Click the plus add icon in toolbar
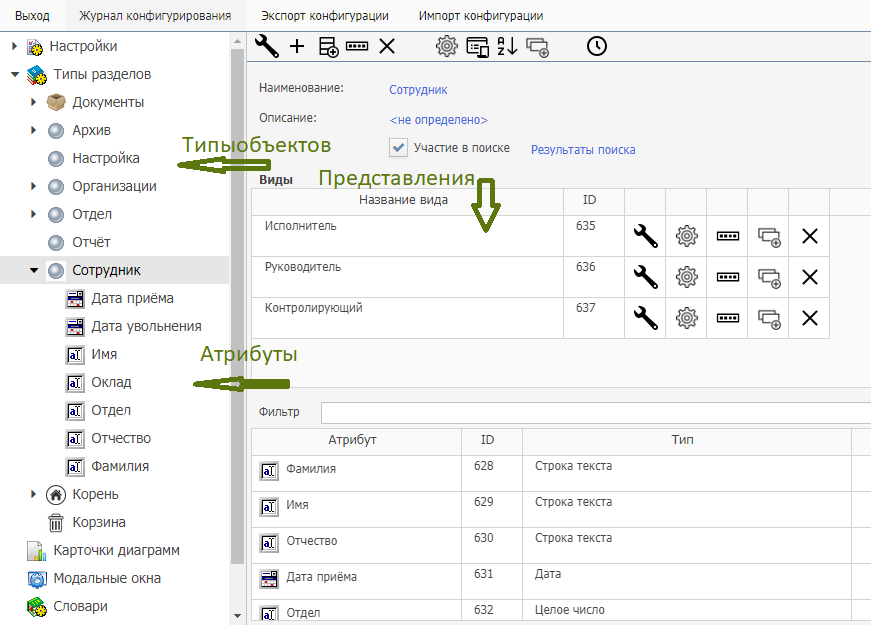This screenshot has width=871, height=625. click(297, 46)
